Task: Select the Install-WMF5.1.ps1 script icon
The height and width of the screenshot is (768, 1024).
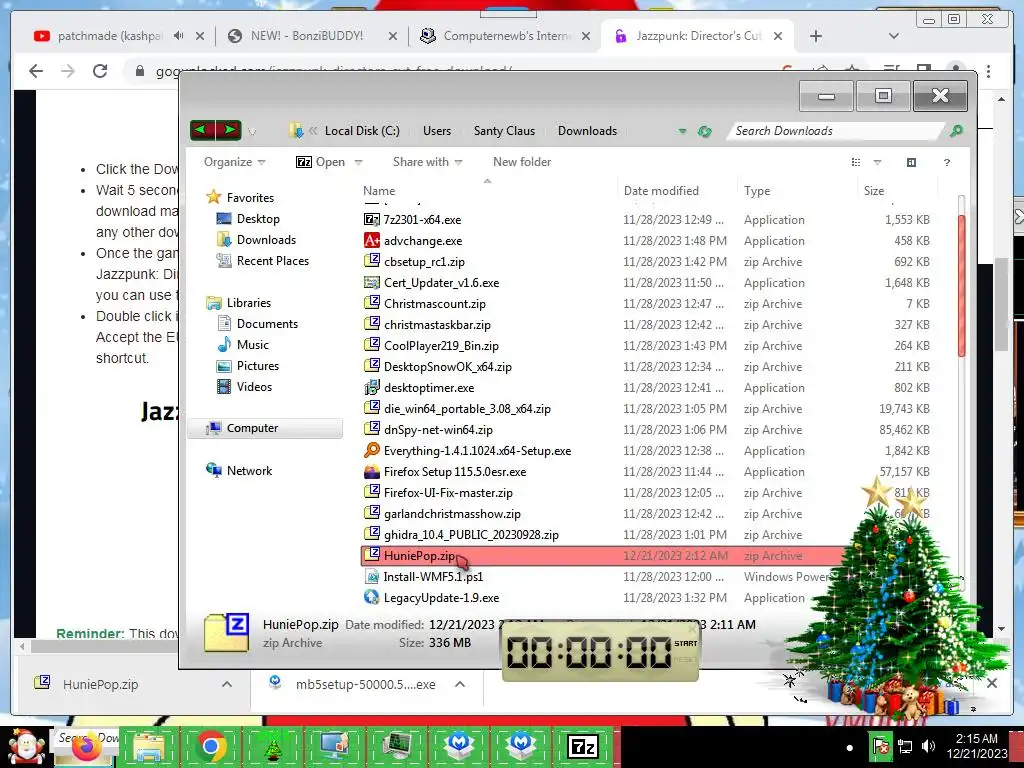Action: (x=372, y=577)
